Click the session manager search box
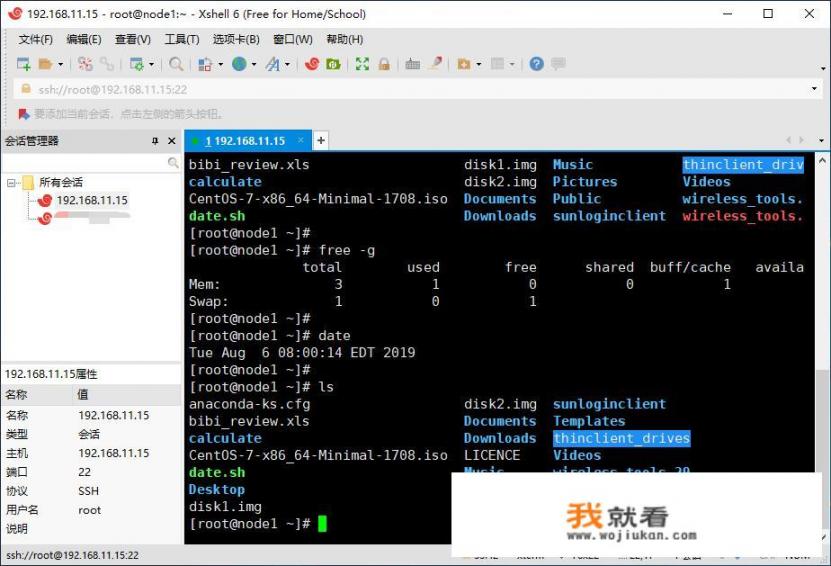Viewport: 831px width, 566px height. pos(85,163)
